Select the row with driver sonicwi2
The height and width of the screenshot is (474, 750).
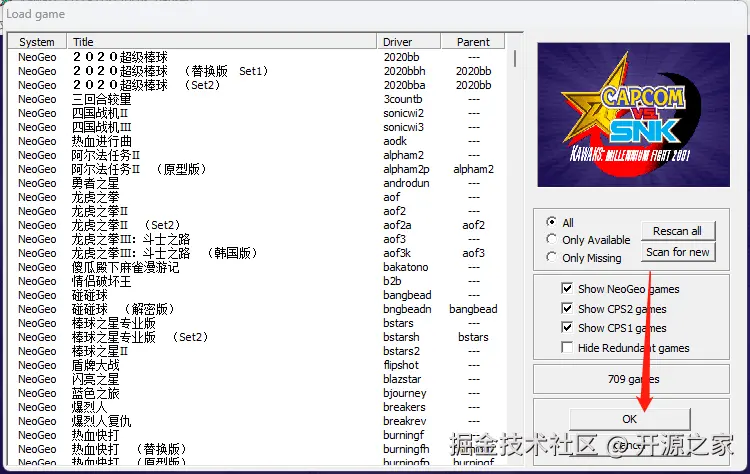256,113
